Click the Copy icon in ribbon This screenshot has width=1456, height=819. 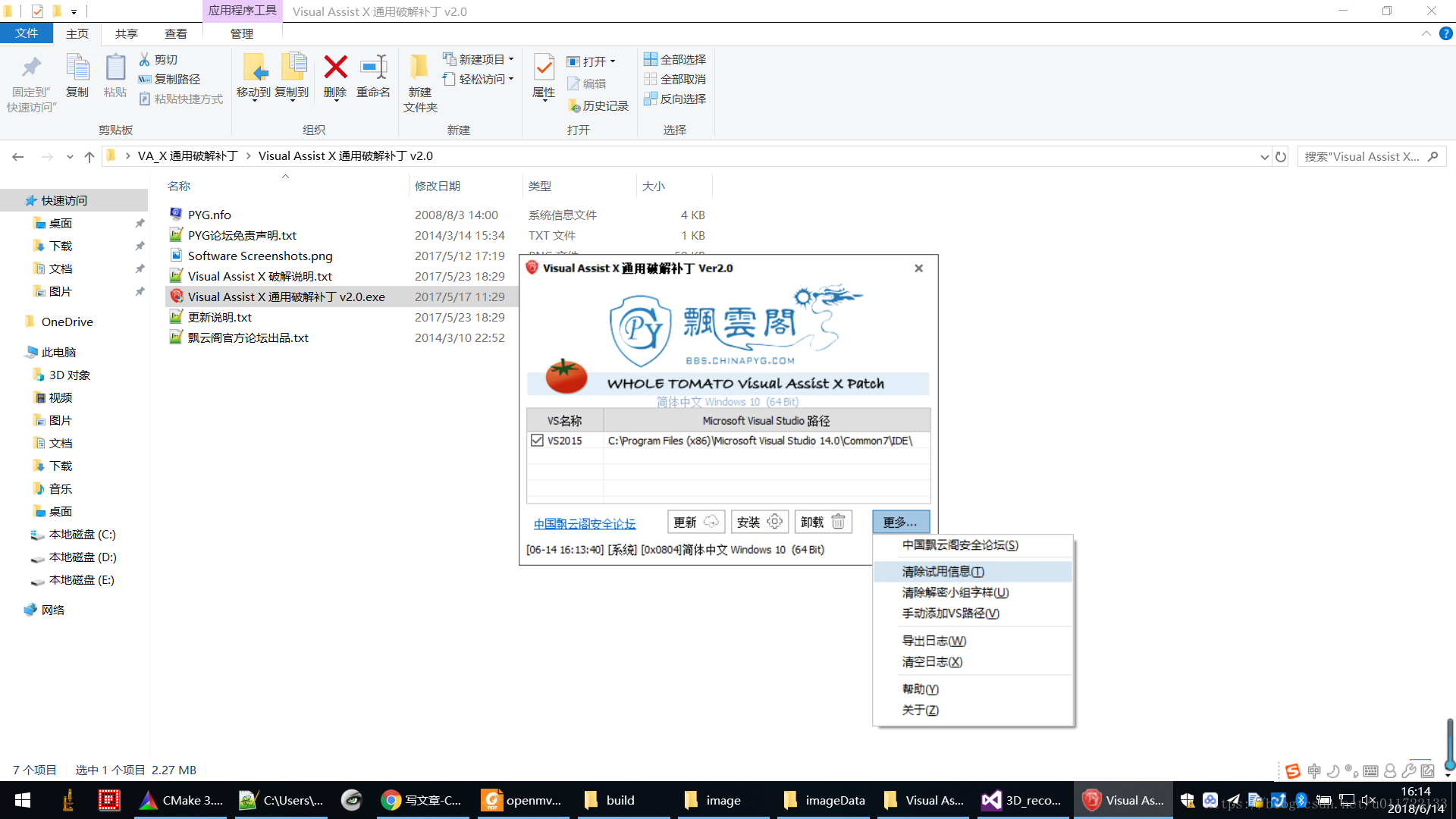pyautogui.click(x=77, y=67)
